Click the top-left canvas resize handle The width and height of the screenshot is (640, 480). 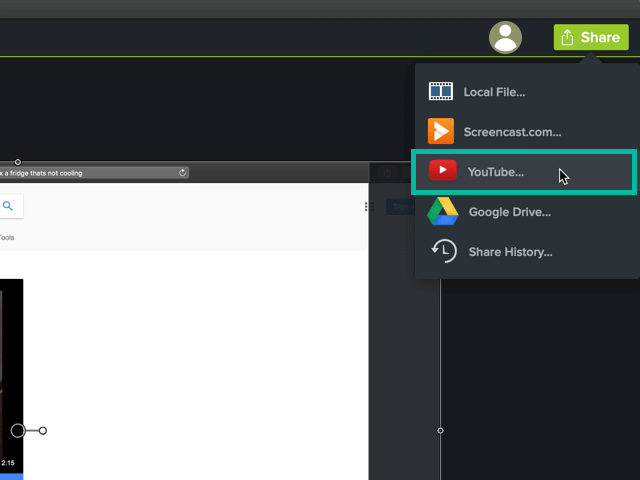click(18, 162)
